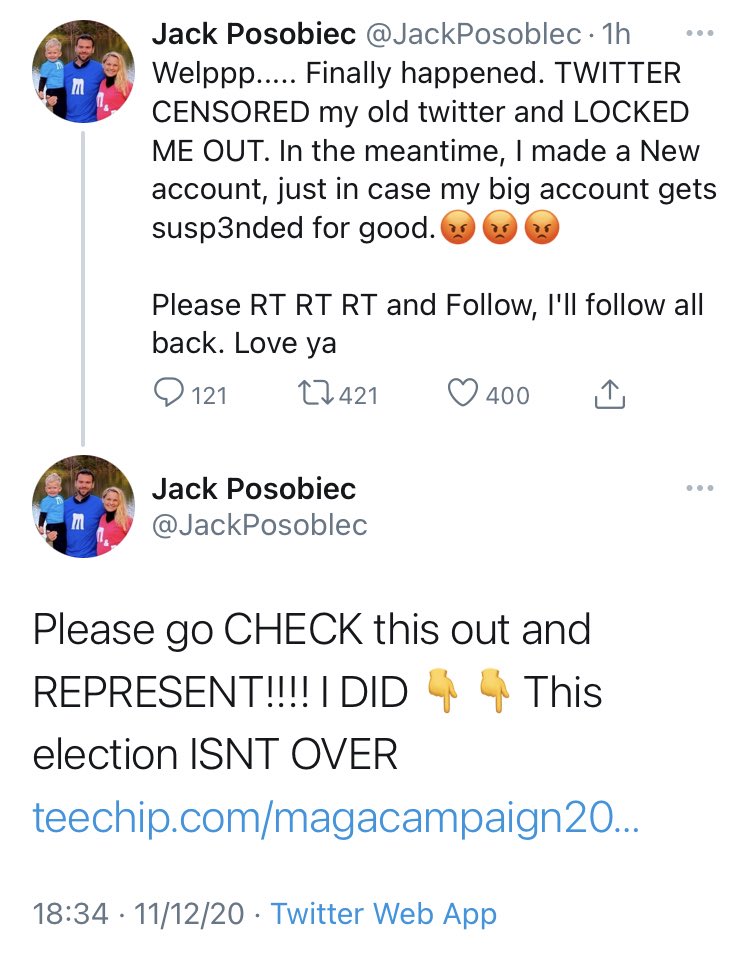Reply to the first tweet via comment icon

click(168, 393)
